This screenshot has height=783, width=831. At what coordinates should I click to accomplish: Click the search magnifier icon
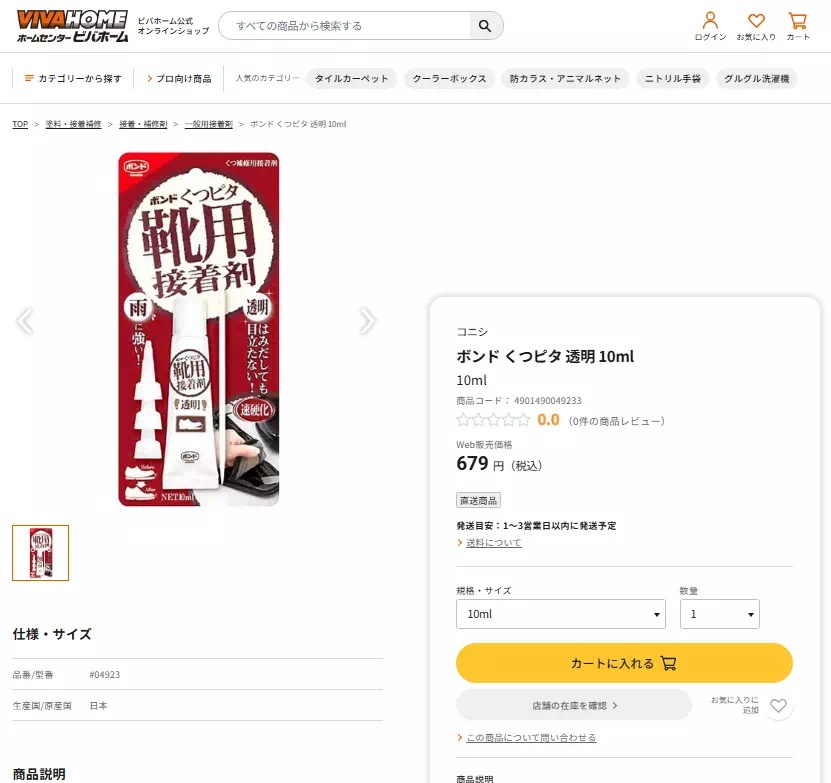485,26
